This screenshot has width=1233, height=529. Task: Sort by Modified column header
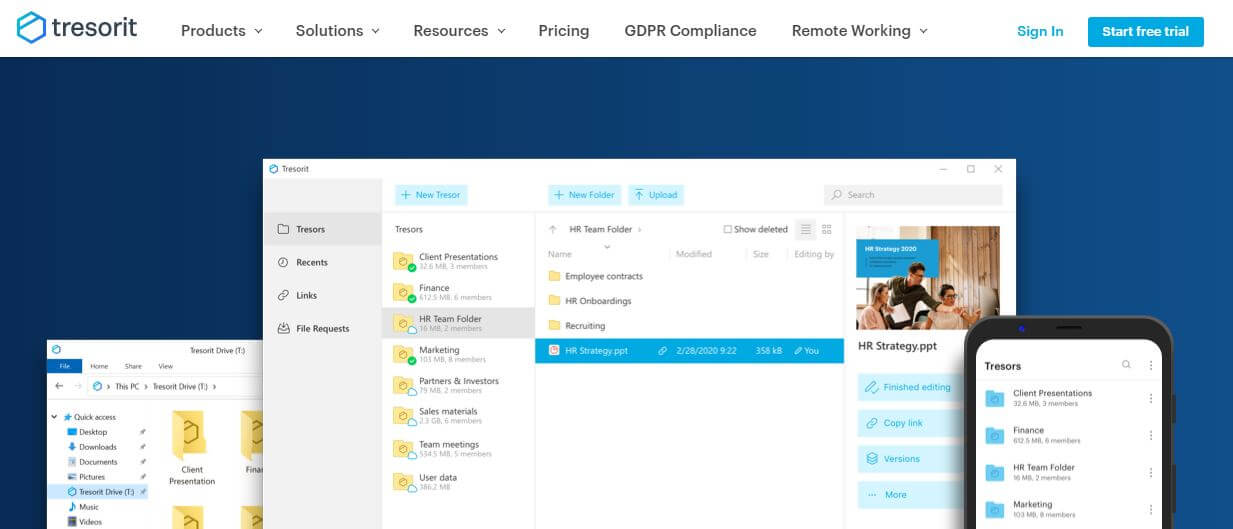pos(694,254)
